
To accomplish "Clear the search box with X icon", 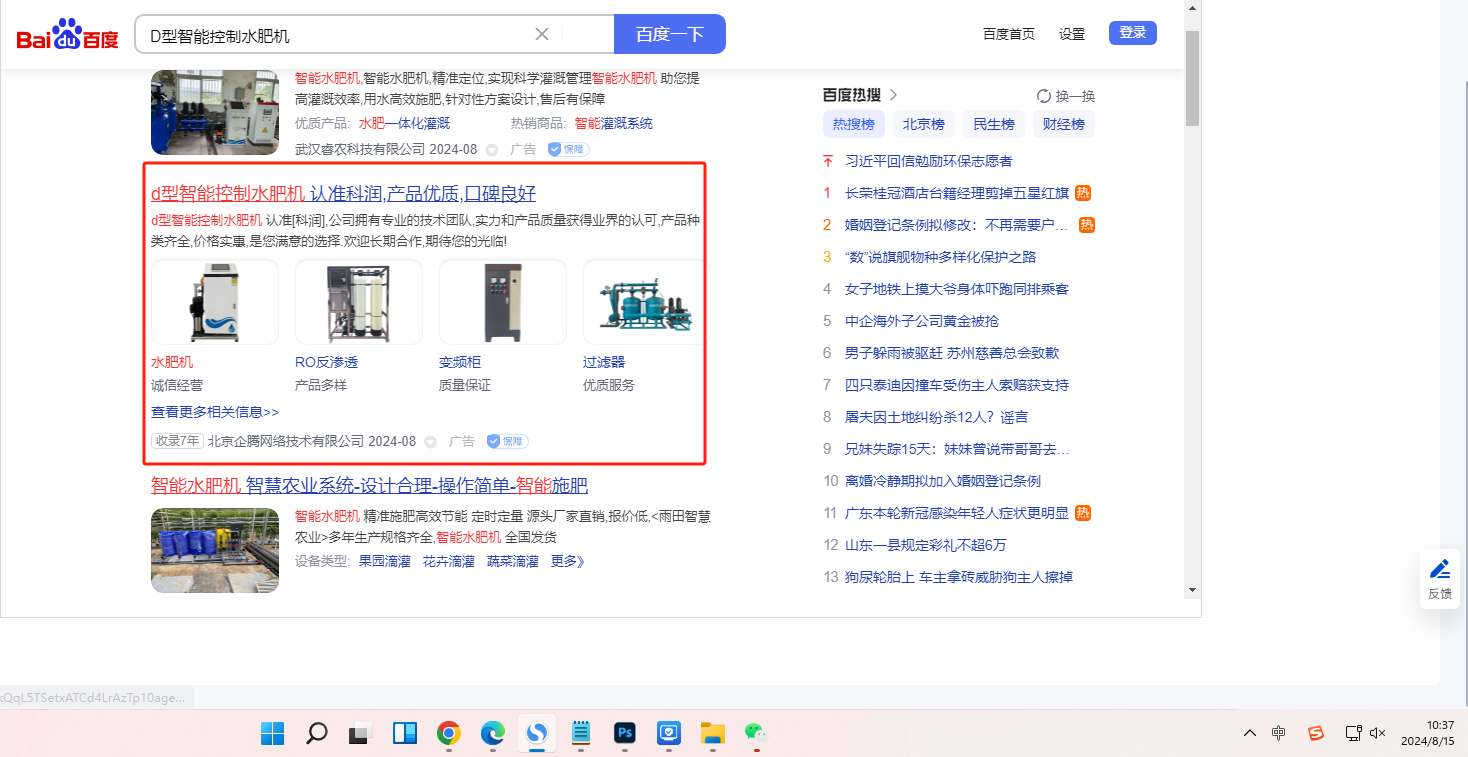I will coord(542,34).
